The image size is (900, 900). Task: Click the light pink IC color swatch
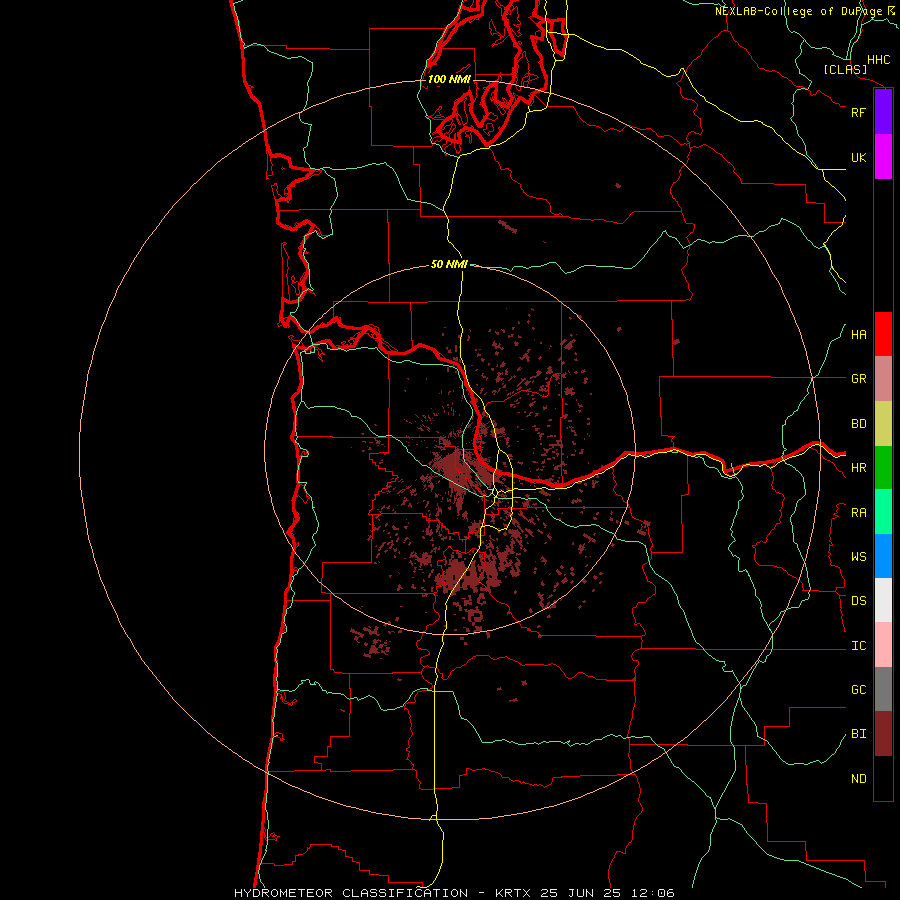[x=883, y=645]
